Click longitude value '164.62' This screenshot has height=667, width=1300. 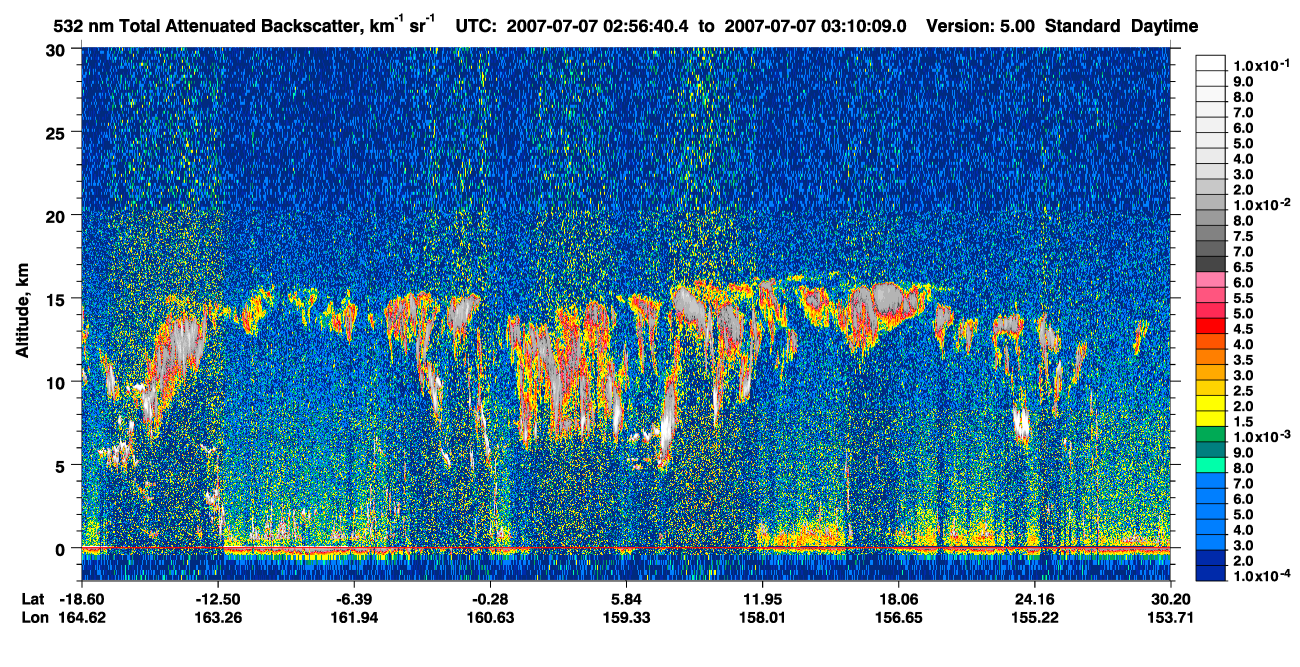pos(83,617)
